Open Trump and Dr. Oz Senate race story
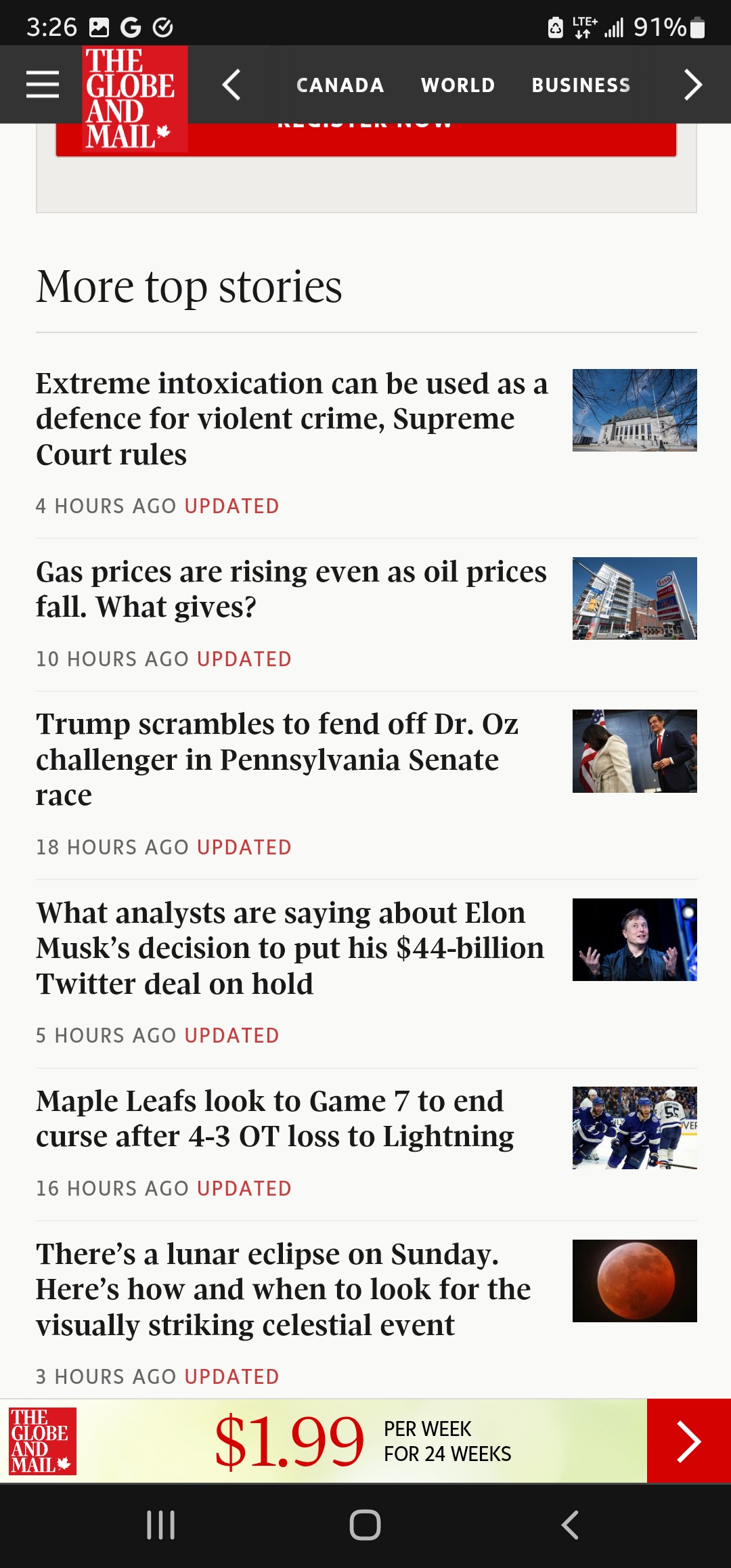 (x=278, y=759)
